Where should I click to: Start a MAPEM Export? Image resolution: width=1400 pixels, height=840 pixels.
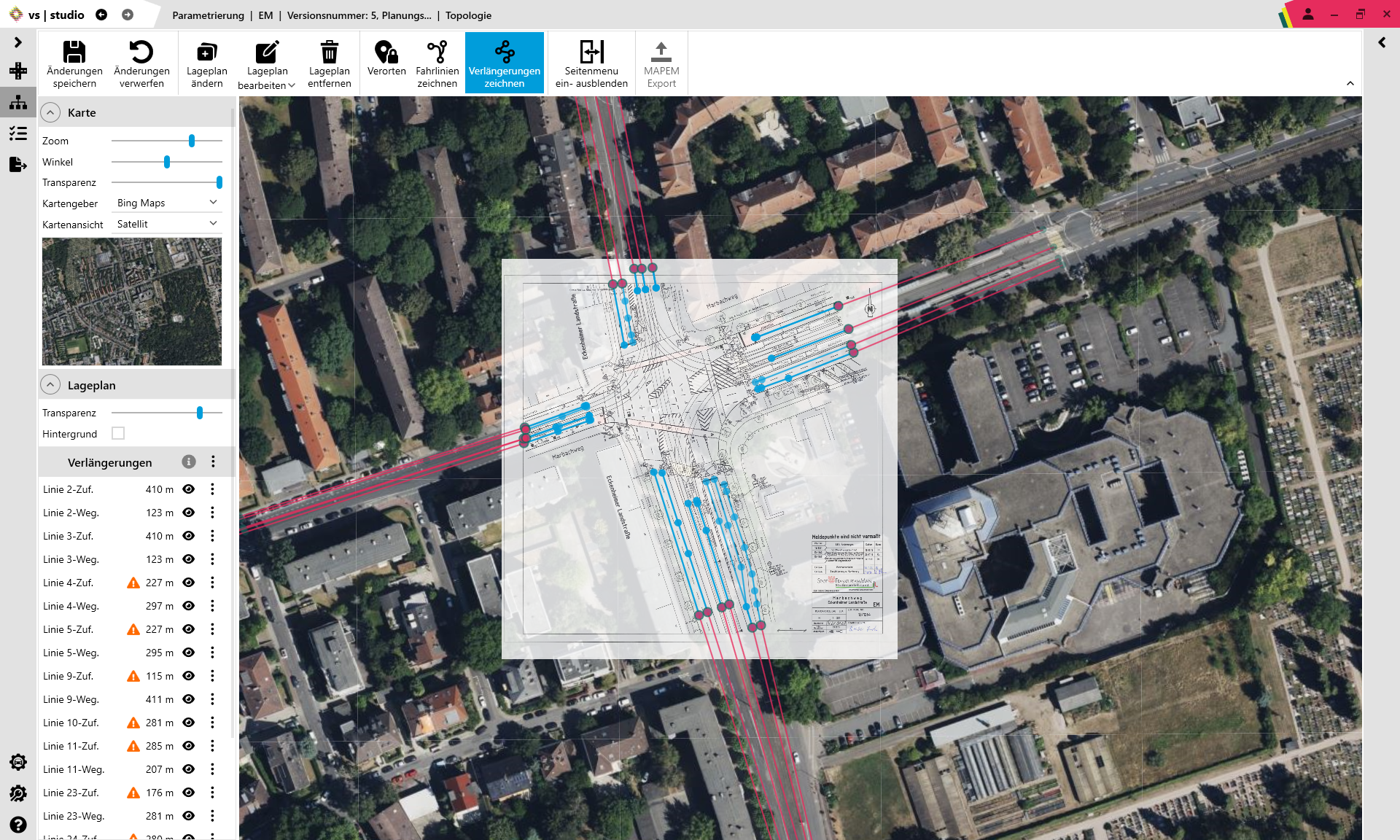661,63
